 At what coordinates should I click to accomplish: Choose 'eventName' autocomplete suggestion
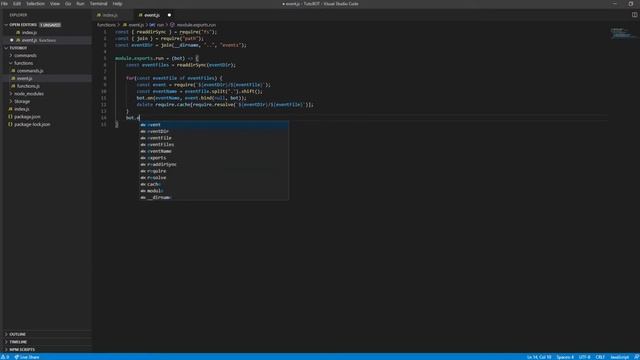pos(214,151)
